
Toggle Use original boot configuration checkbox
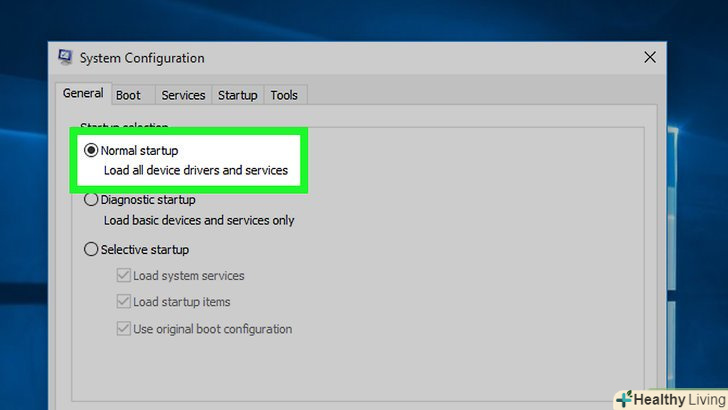click(124, 328)
